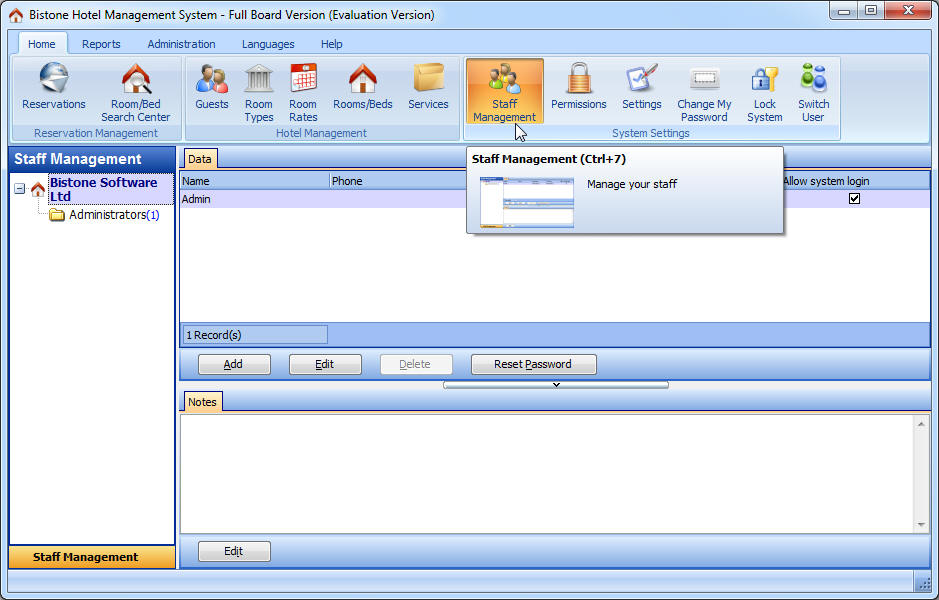
Task: Collapse the Bistone Software Ltd tree node
Action: 19,189
